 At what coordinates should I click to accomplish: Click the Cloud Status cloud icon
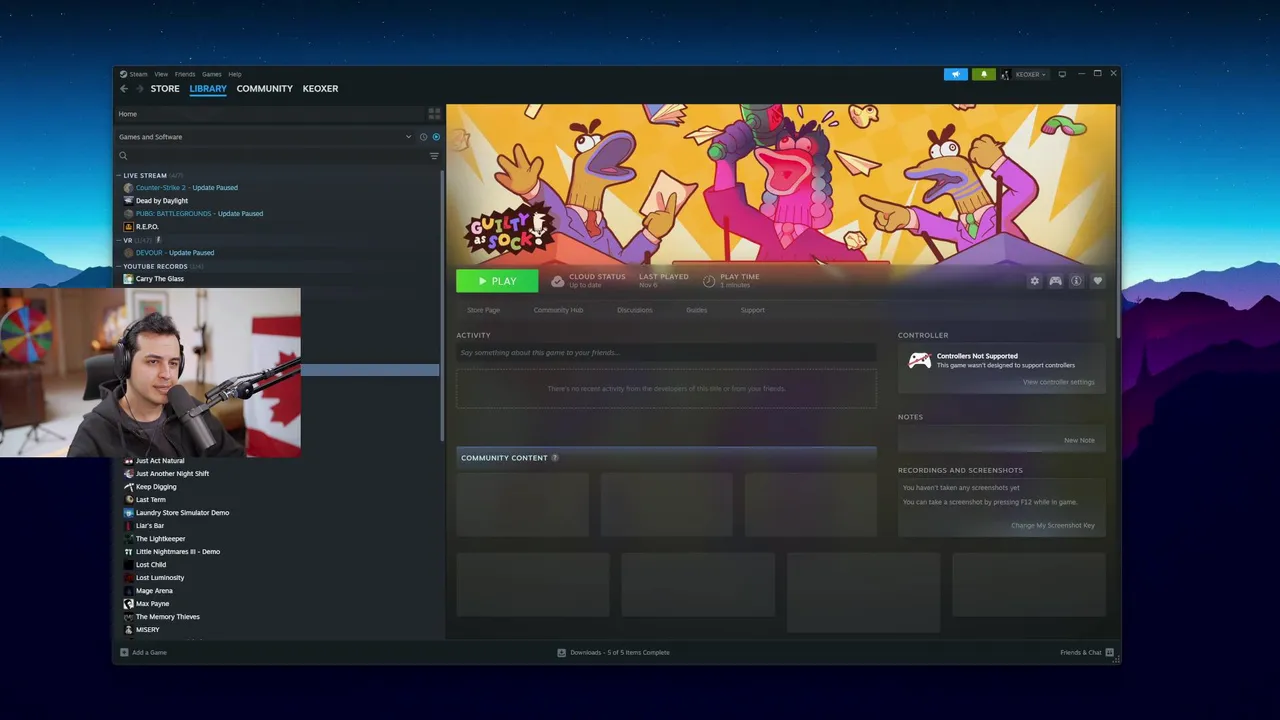(x=558, y=281)
